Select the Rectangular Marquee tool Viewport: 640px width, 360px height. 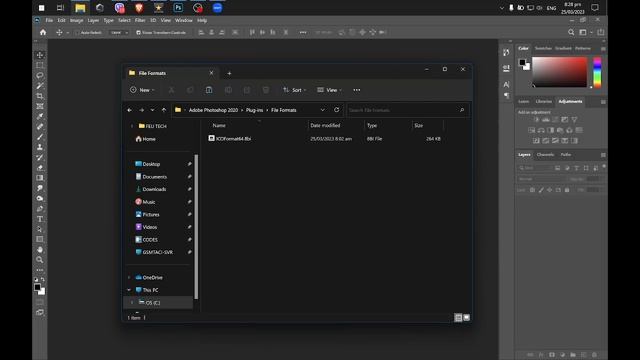point(40,65)
